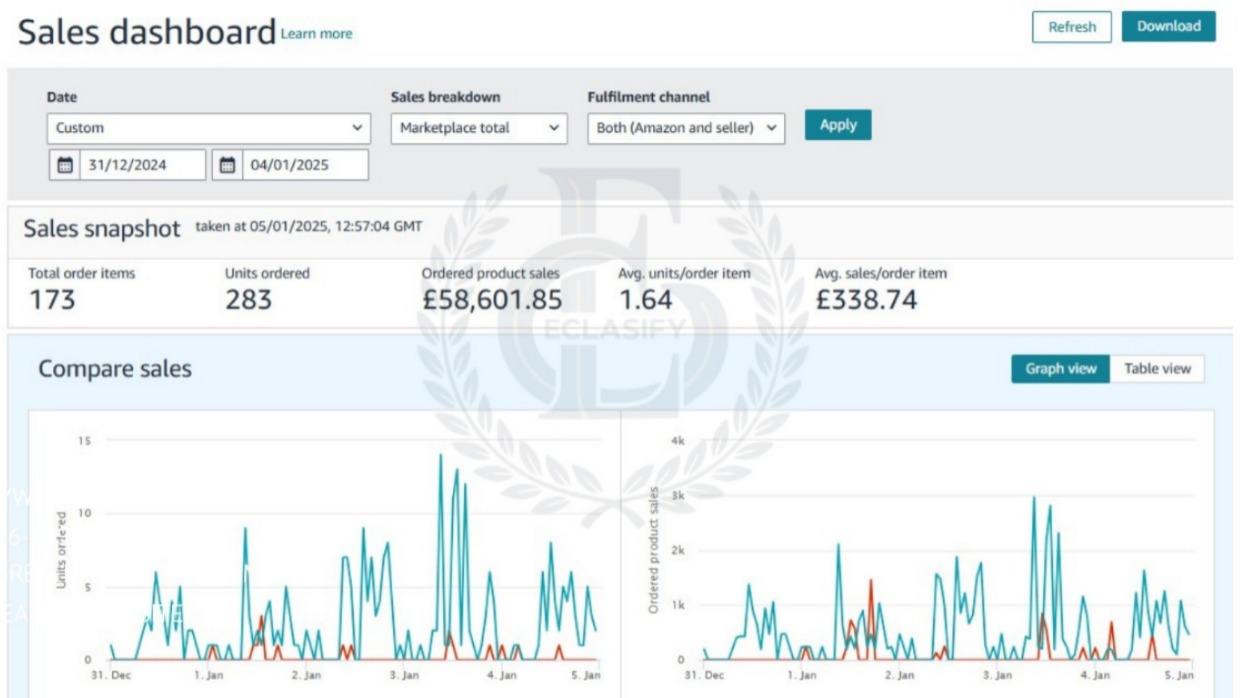Expand the Fulfilment channel dropdown
The image size is (1242, 698).
pos(686,128)
